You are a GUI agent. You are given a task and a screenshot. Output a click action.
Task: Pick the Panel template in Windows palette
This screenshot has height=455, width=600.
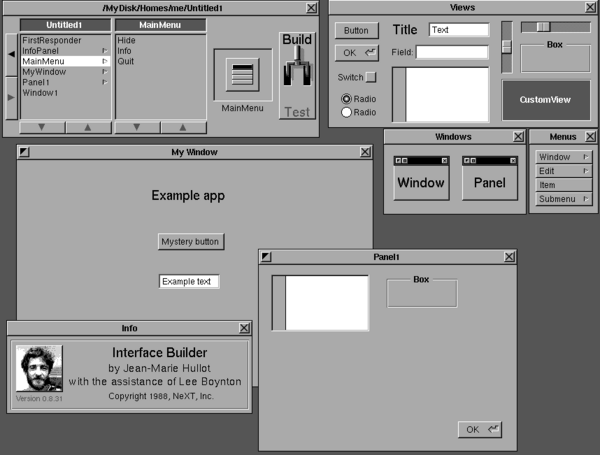pyautogui.click(x=490, y=178)
